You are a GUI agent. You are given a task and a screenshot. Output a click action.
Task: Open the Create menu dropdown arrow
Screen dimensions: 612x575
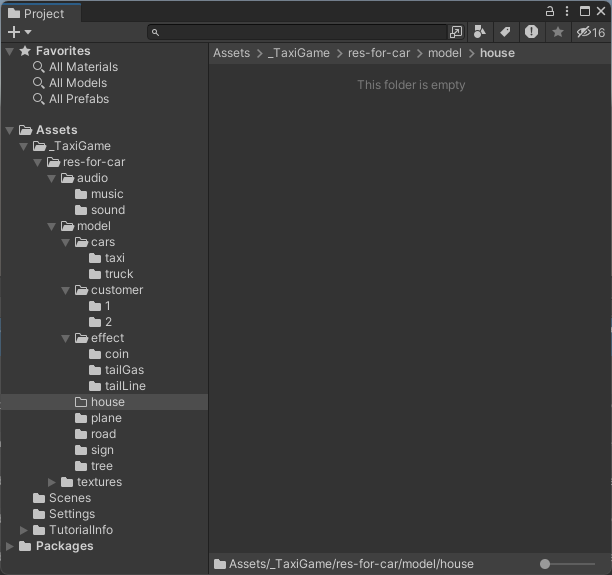(x=28, y=32)
